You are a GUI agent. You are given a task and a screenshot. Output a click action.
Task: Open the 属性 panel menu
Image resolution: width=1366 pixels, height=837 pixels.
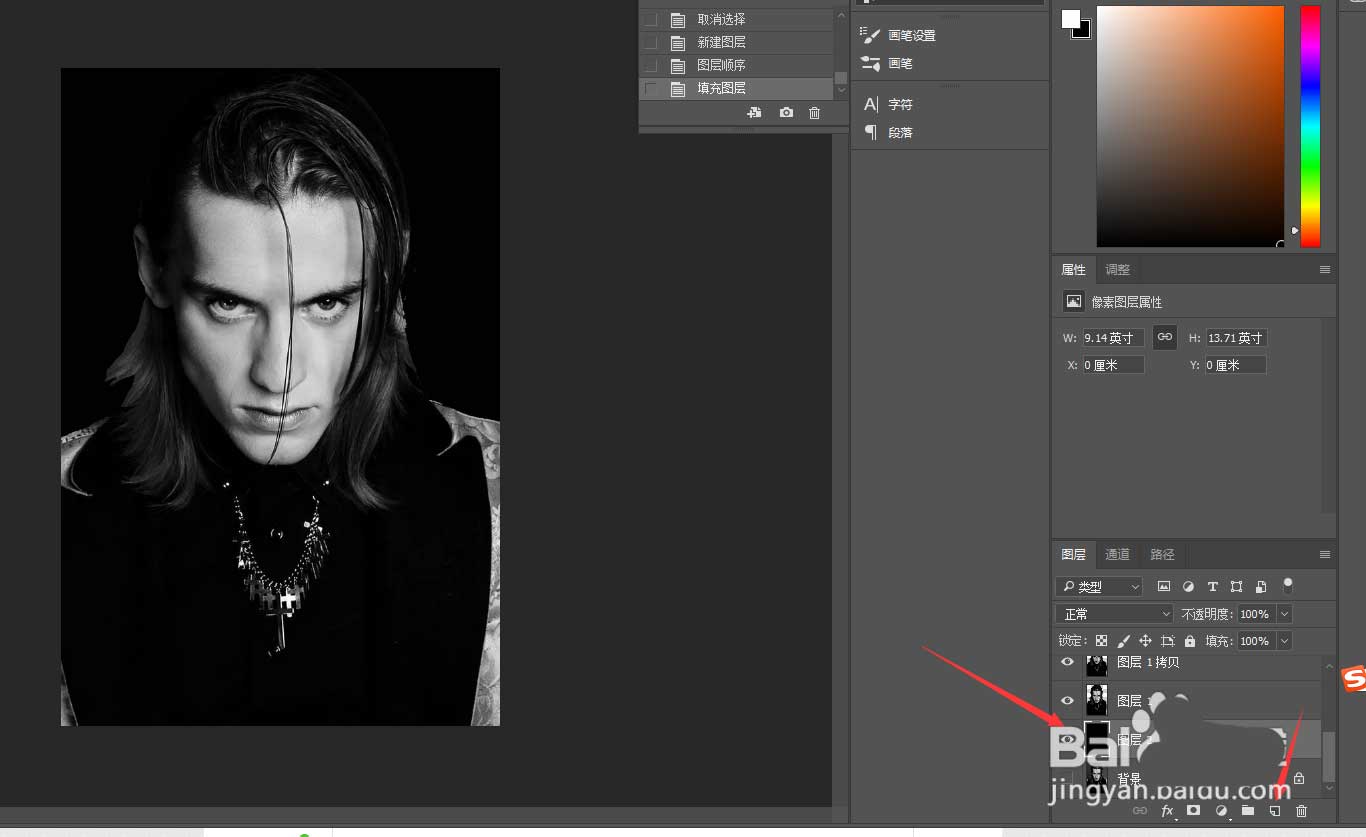(1325, 270)
